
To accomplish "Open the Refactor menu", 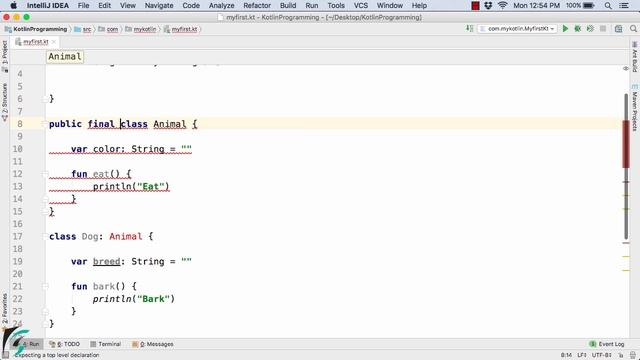I will (257, 5).
